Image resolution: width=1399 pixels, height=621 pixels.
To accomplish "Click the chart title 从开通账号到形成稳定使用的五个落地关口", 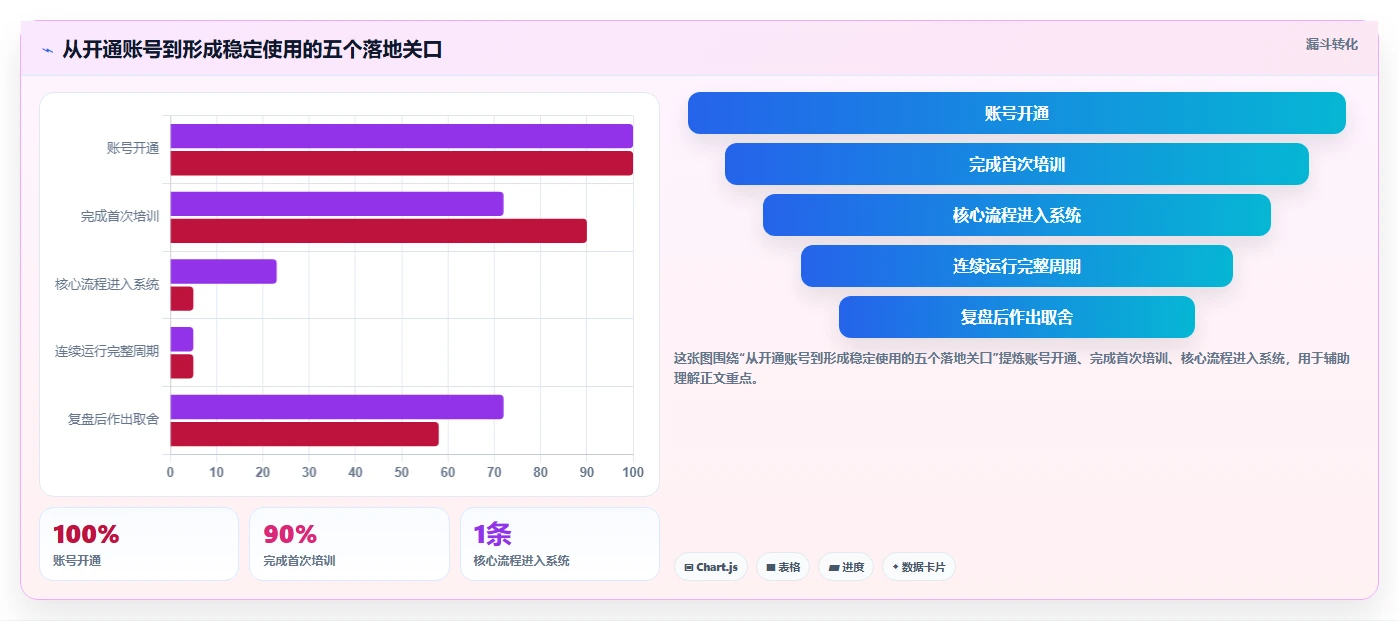I will click(x=252, y=49).
